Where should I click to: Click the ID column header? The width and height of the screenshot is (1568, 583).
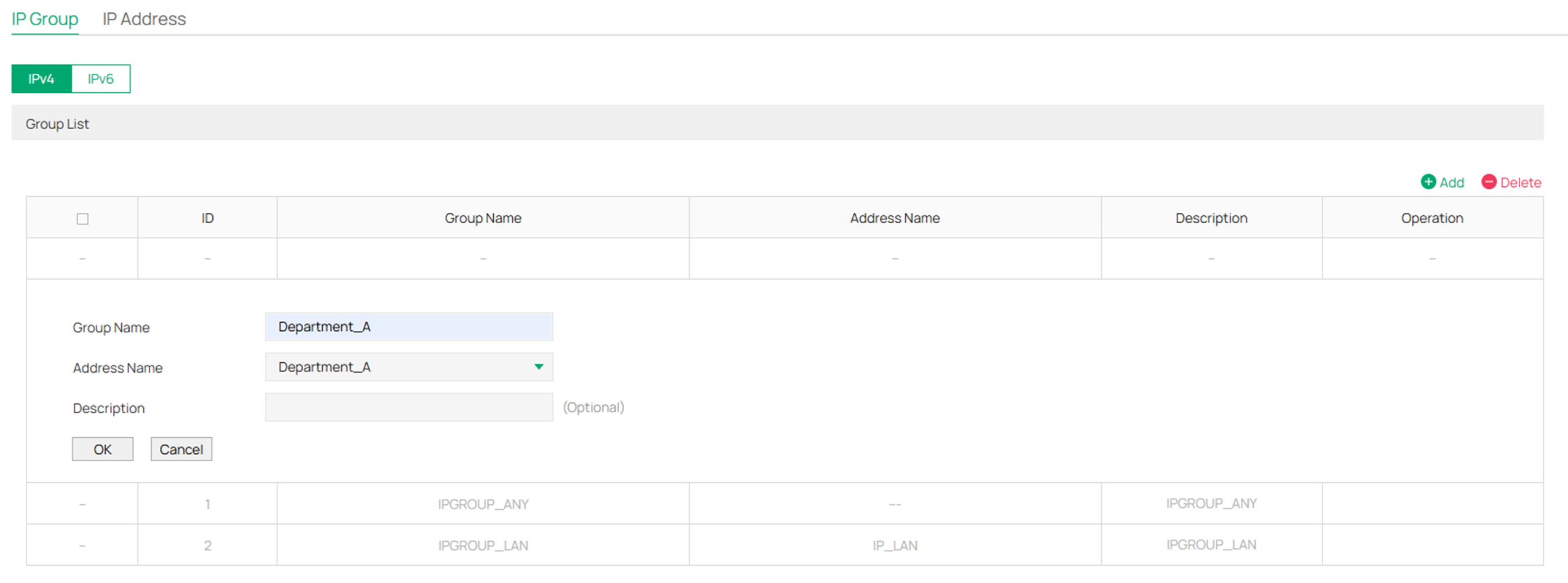(207, 218)
